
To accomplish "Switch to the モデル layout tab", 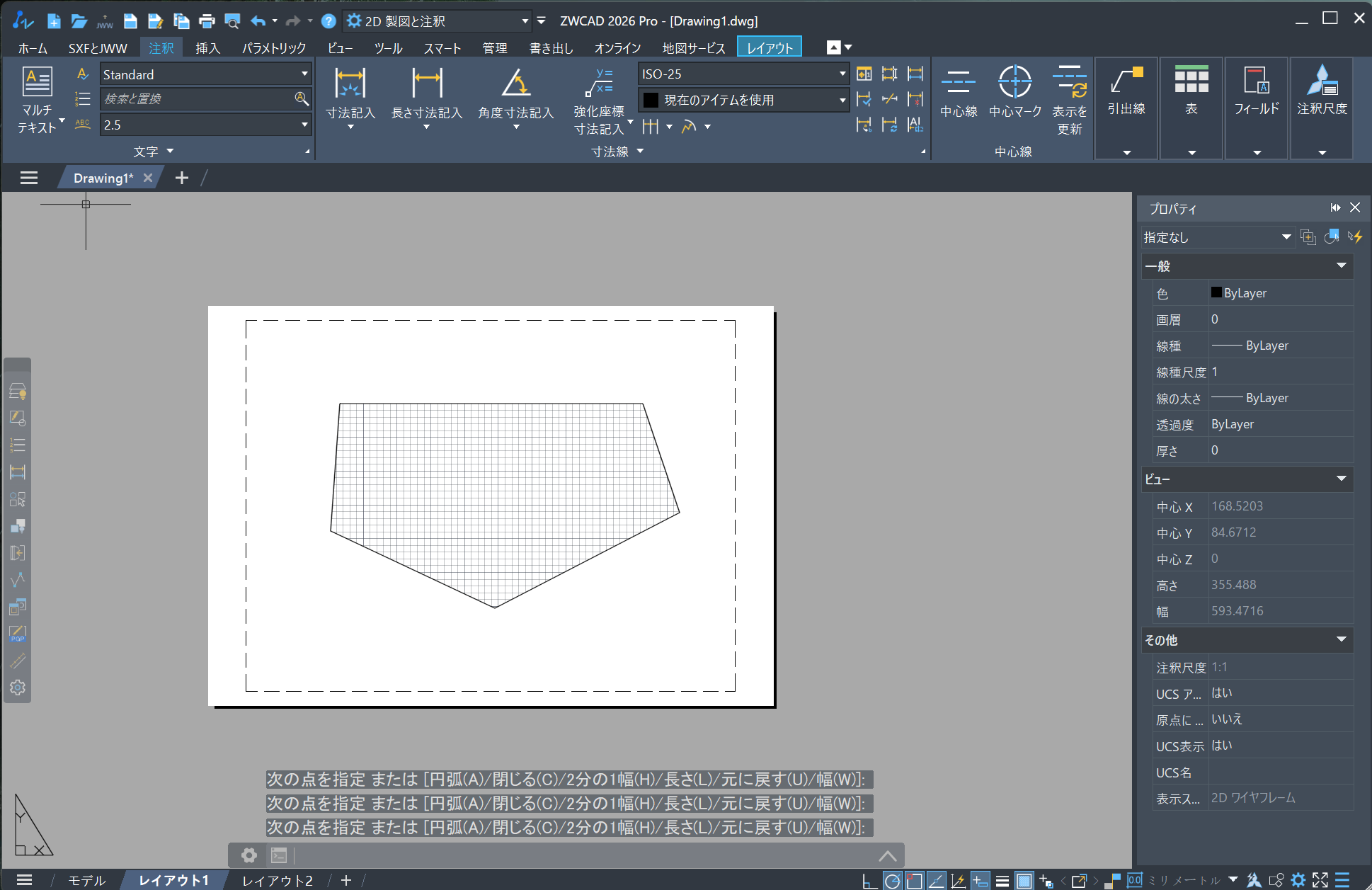I will click(86, 880).
